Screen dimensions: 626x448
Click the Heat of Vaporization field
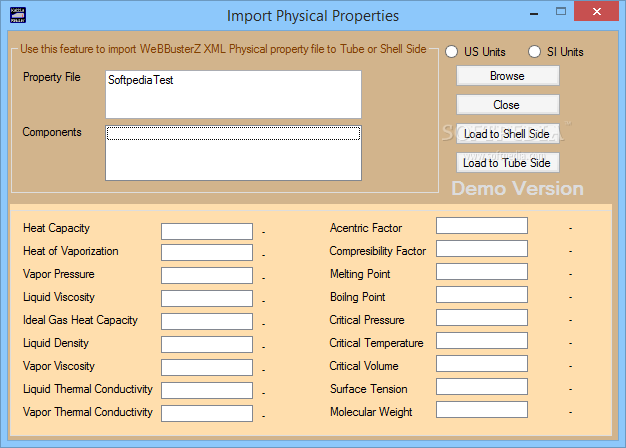pos(207,252)
